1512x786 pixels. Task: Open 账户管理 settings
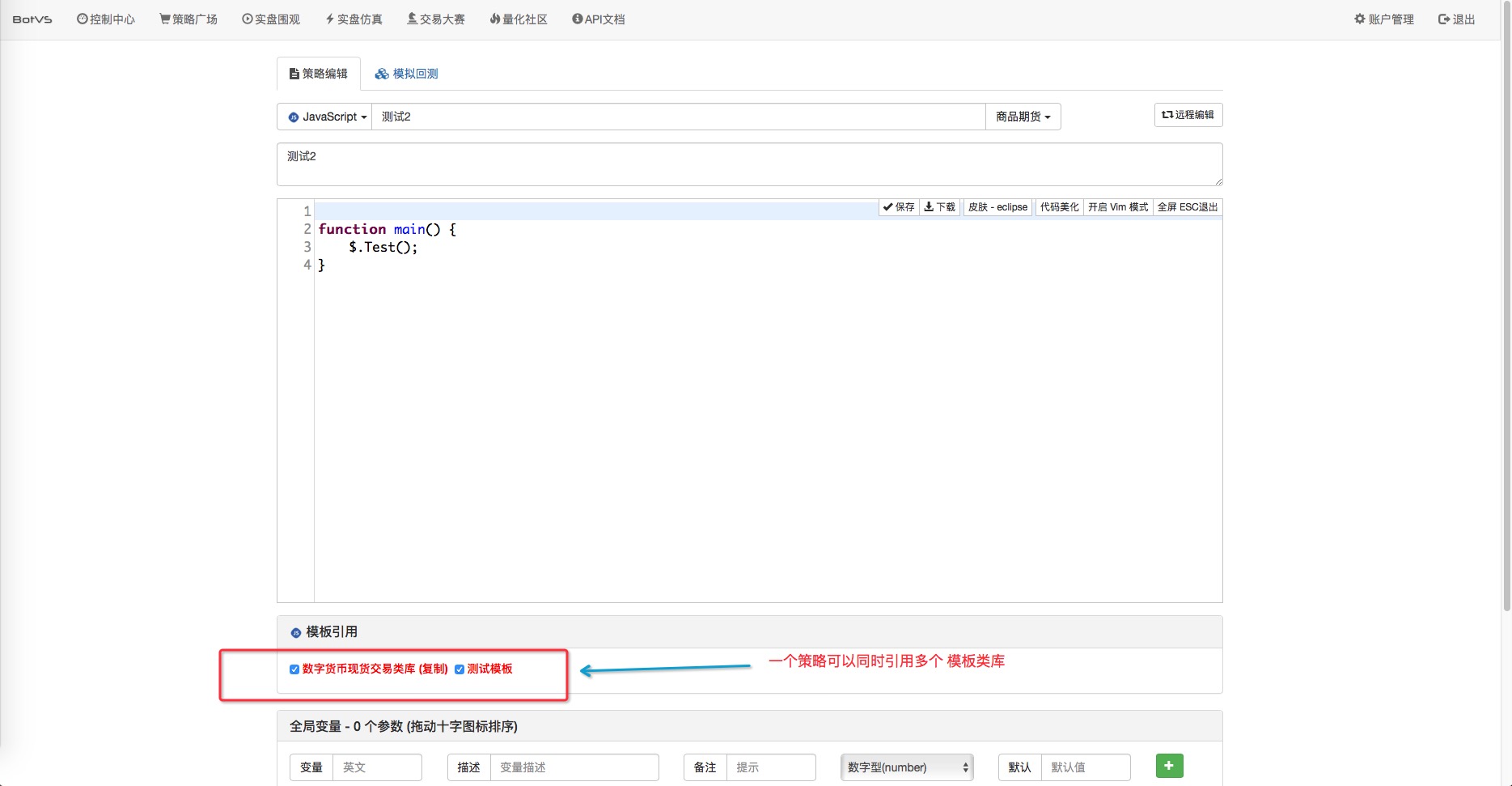coord(1384,19)
